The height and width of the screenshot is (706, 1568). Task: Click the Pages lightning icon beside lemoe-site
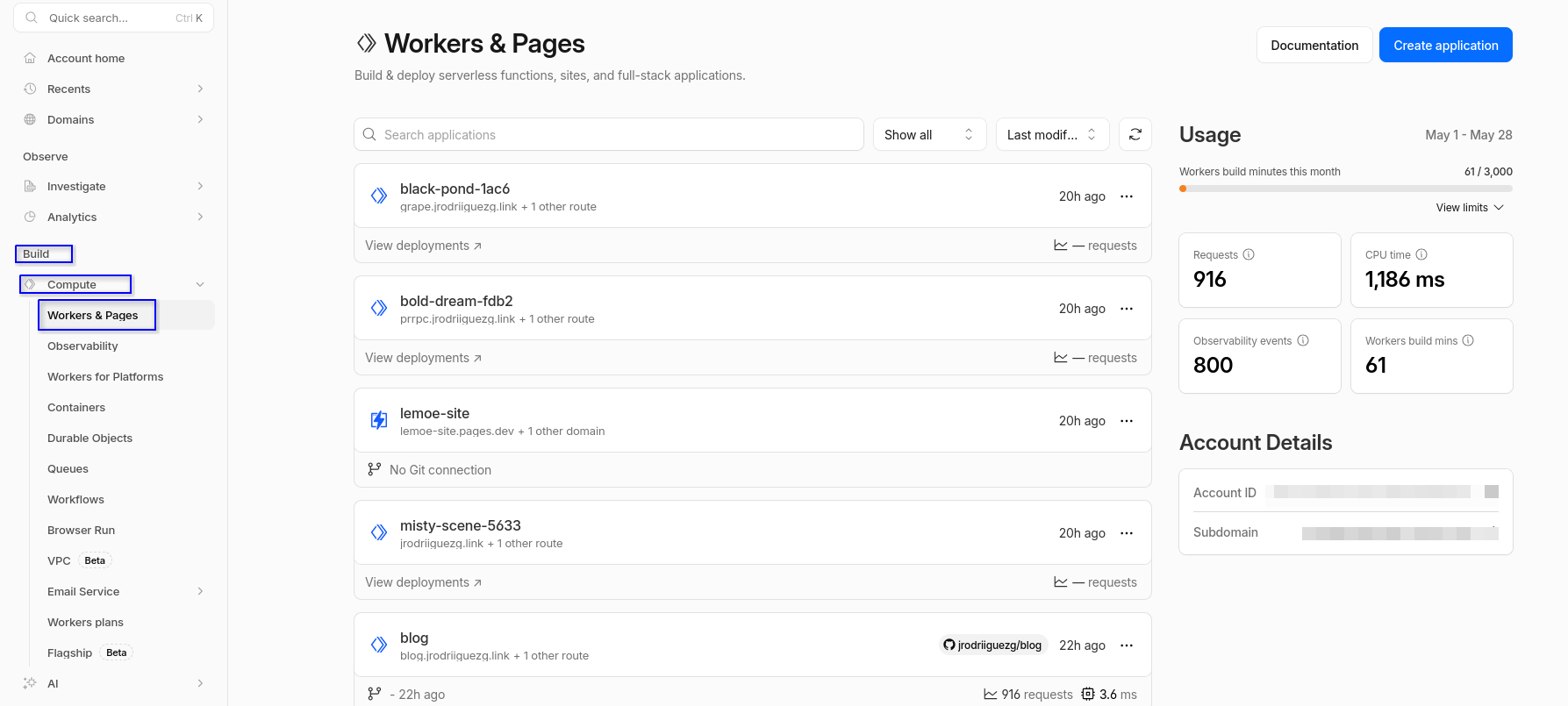379,420
